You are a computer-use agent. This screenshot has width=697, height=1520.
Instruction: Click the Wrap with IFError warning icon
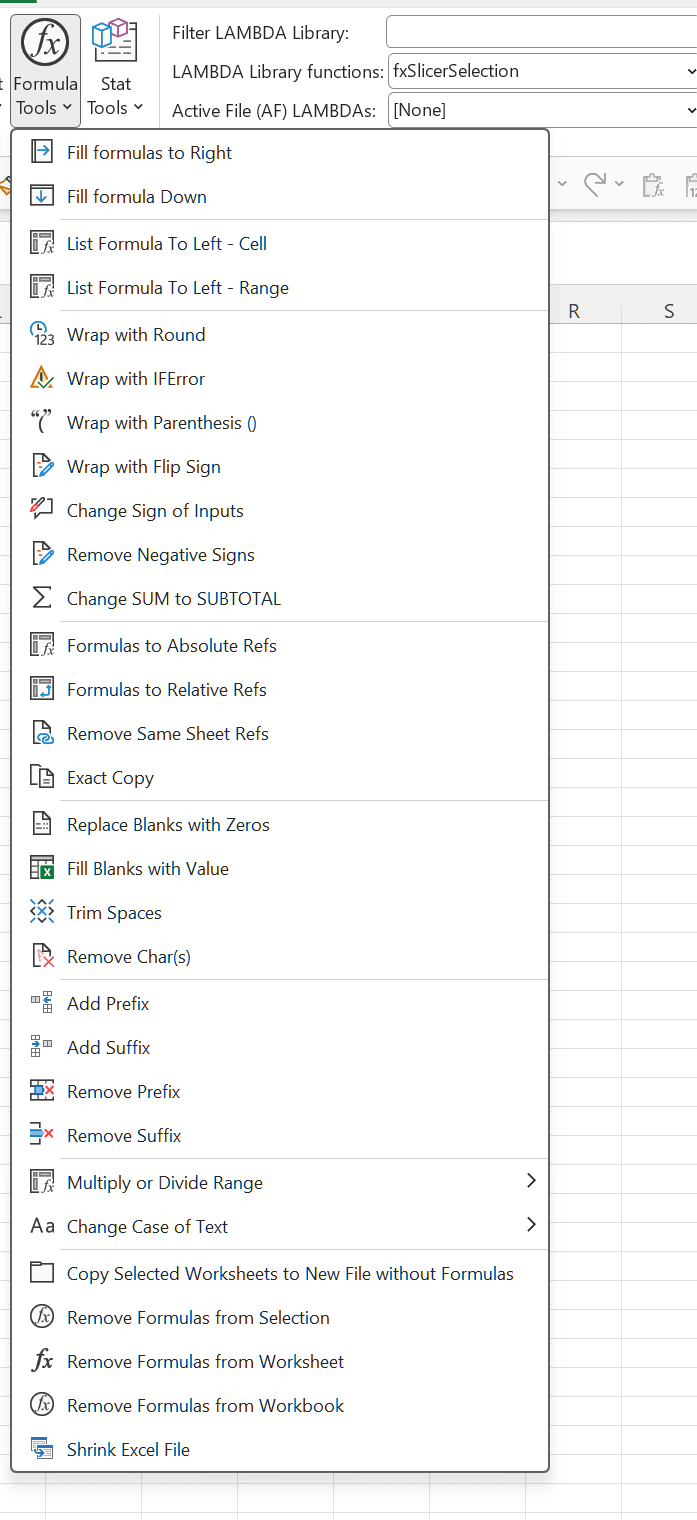tap(42, 378)
